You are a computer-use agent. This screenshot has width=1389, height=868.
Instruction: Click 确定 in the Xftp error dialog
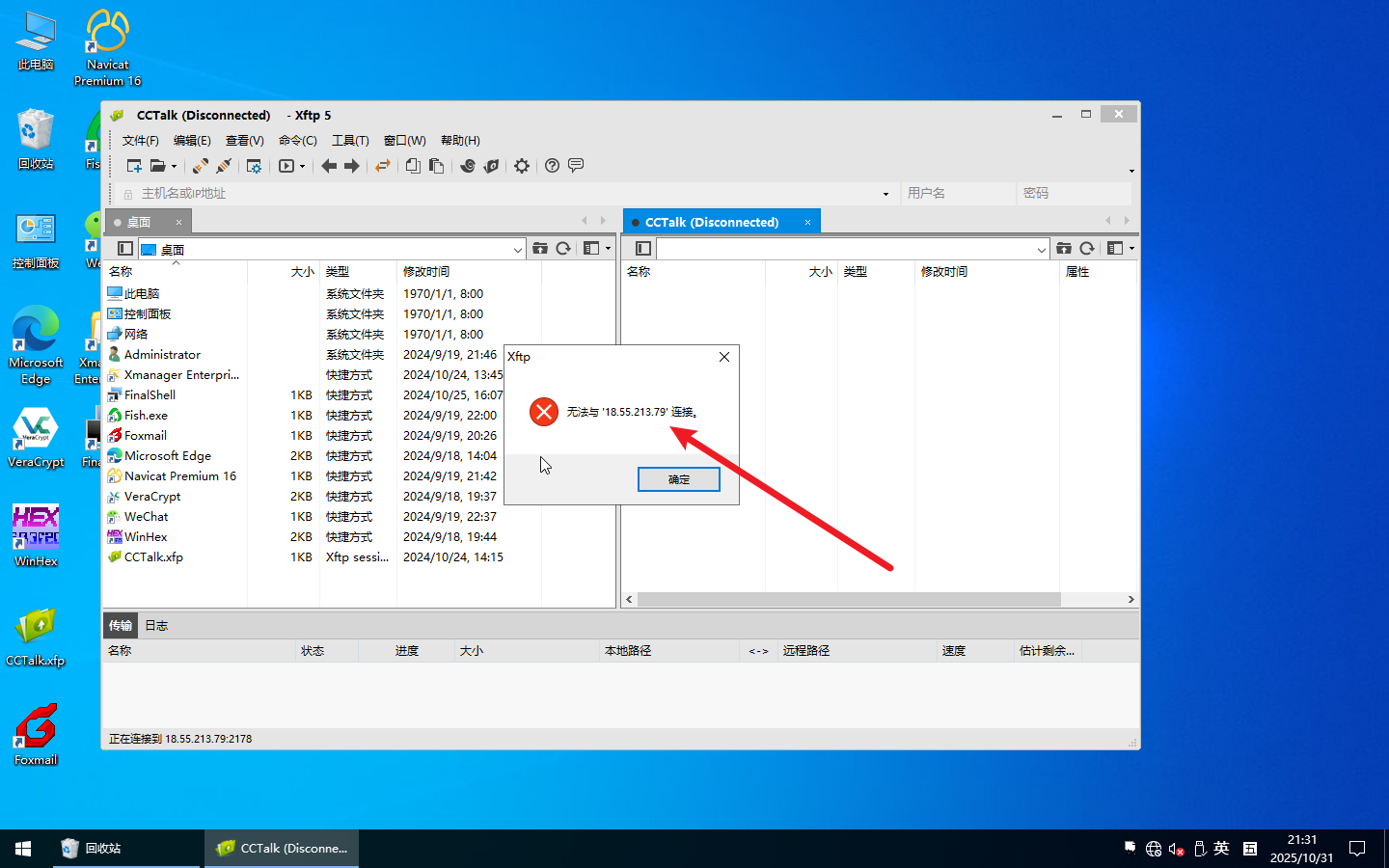(678, 479)
